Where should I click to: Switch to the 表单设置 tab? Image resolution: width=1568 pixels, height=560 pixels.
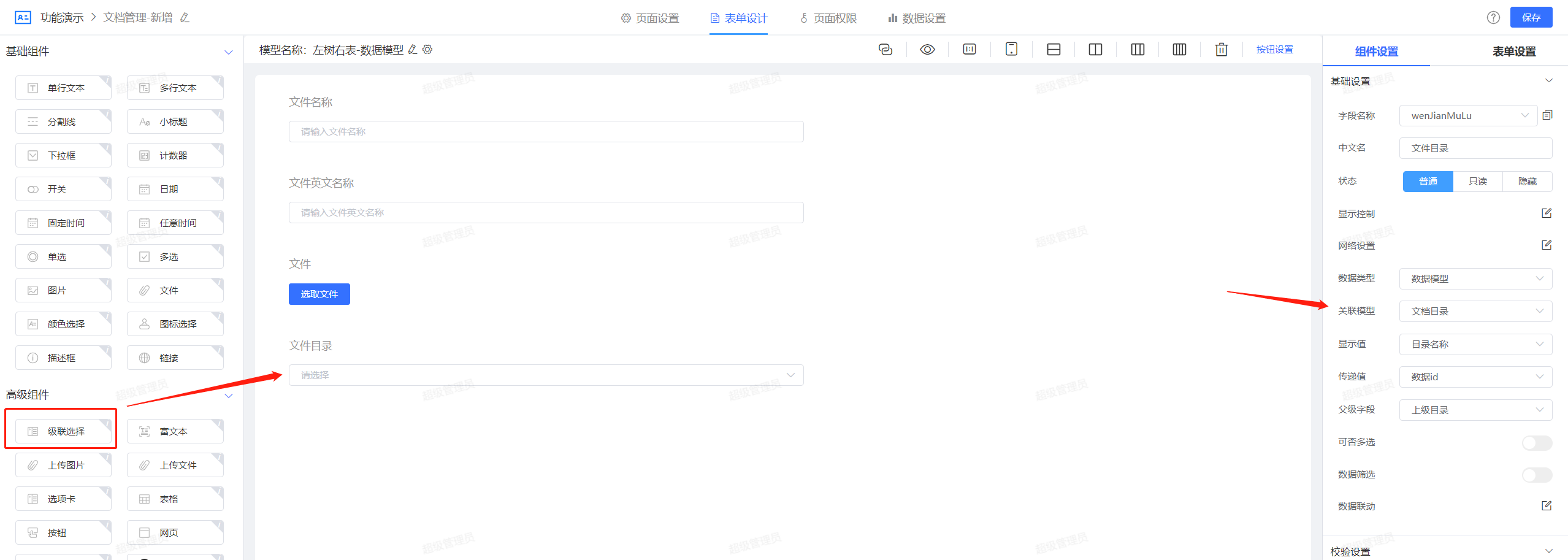[x=1514, y=52]
